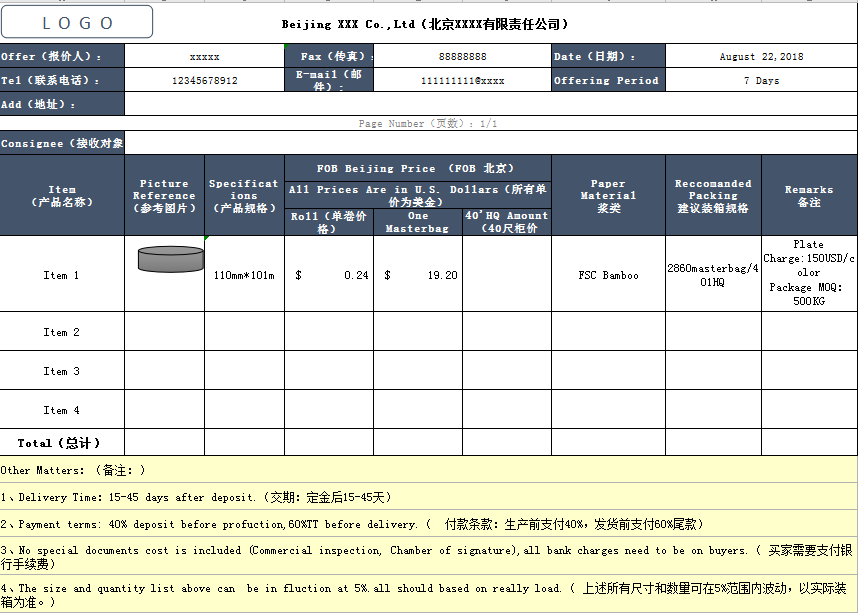858x613 pixels.
Task: Select the 'Total（总计）' cell
Action: [x=62, y=442]
